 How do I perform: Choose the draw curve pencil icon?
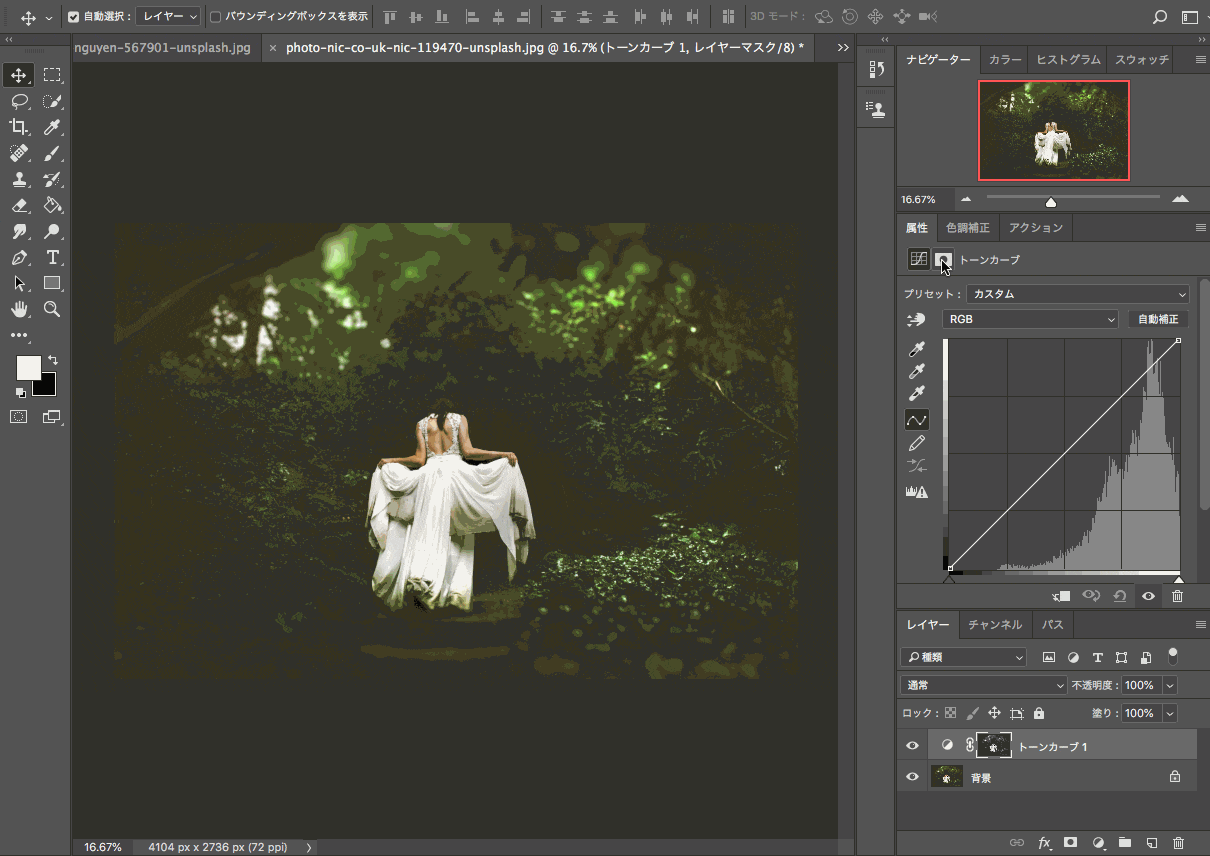coord(917,443)
